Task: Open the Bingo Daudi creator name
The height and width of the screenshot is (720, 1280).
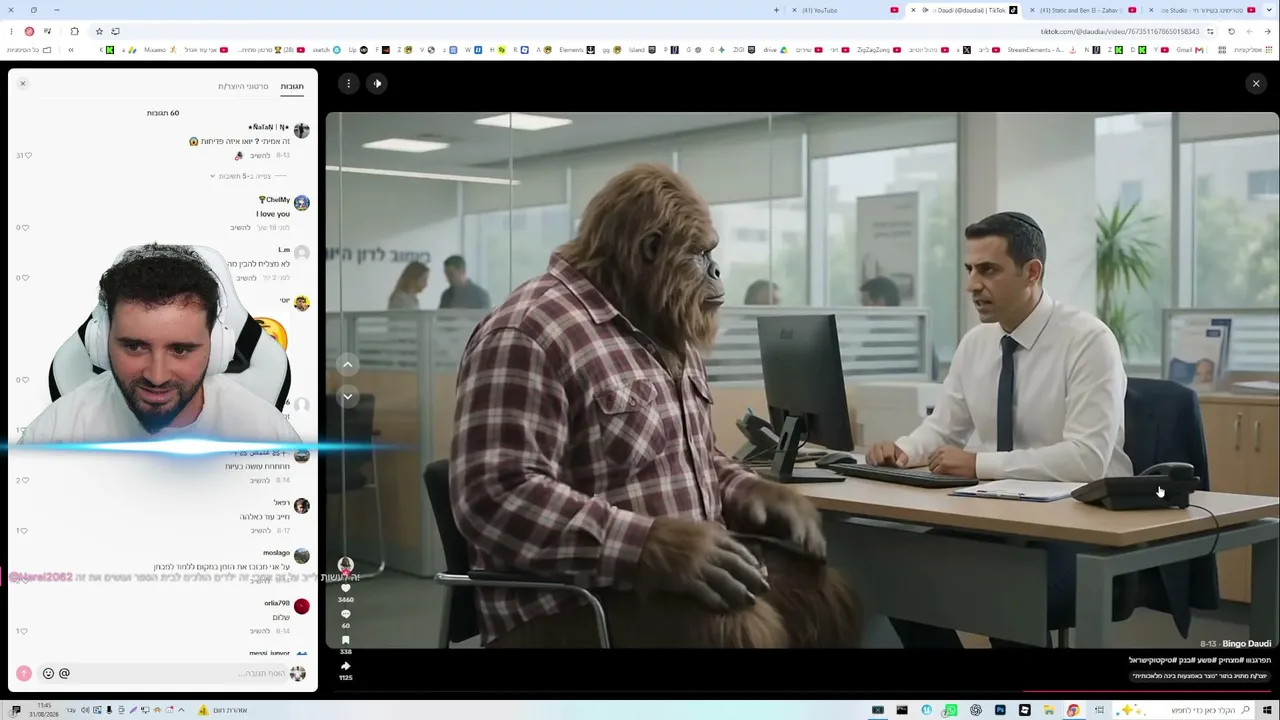Action: (x=1246, y=644)
